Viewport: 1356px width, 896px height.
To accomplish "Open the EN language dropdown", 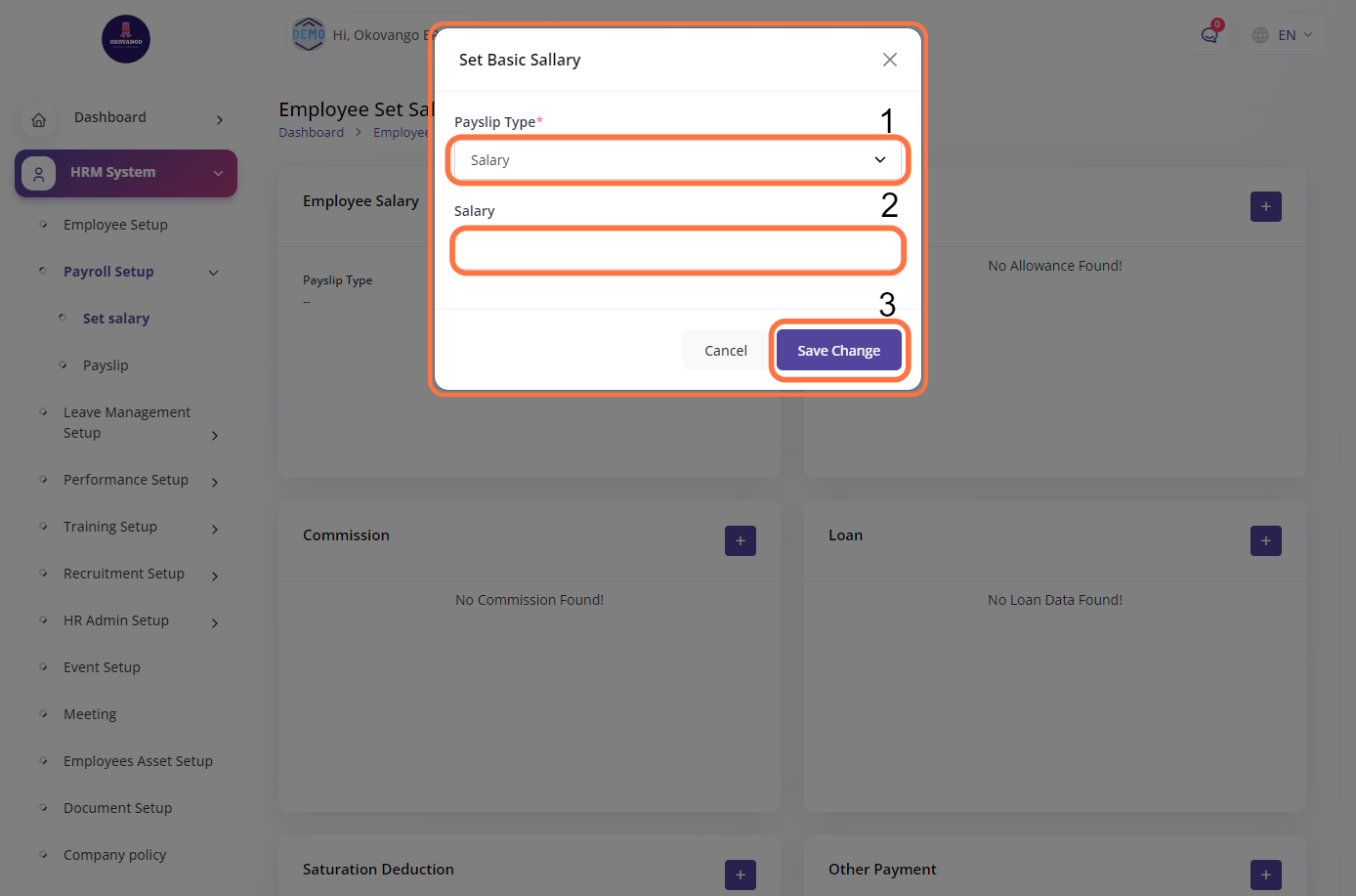I will coord(1284,35).
